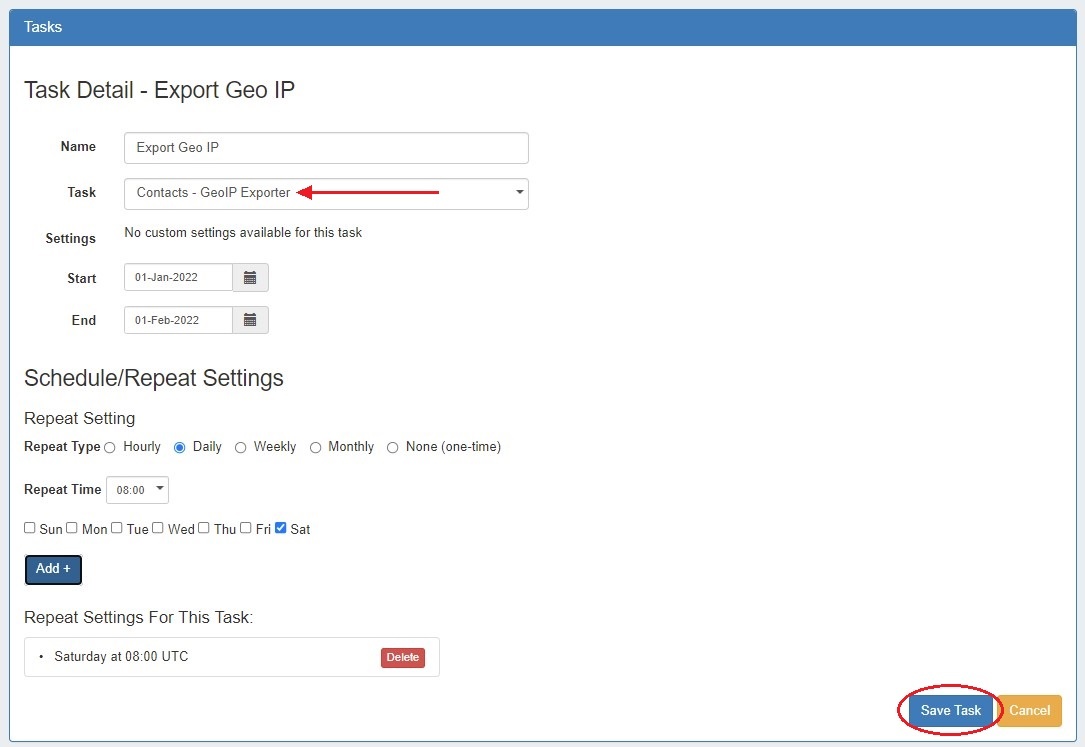
Task: Click into the Name text field
Action: [326, 148]
